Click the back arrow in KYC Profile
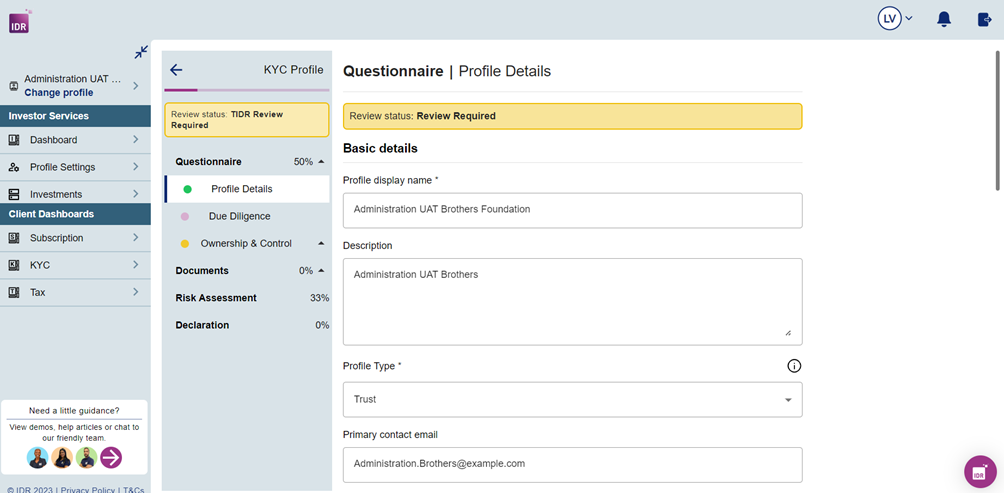 [x=177, y=70]
